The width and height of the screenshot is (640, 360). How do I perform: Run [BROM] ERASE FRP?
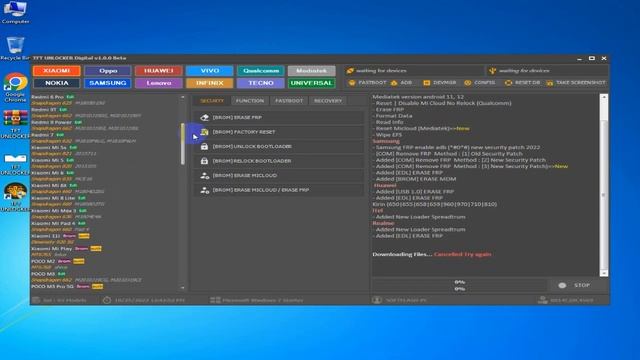point(278,118)
